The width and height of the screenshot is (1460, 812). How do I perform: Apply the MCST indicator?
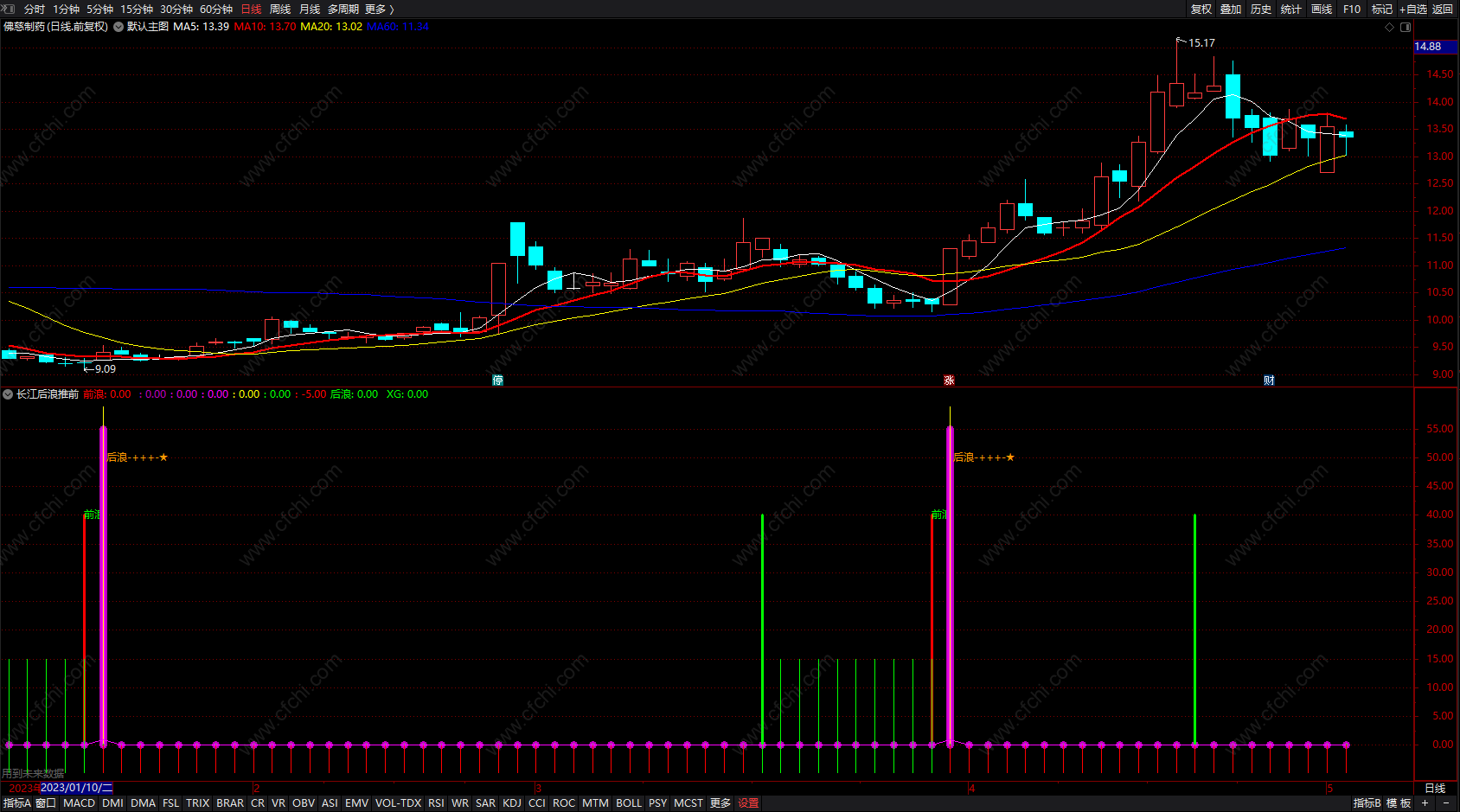click(x=688, y=803)
